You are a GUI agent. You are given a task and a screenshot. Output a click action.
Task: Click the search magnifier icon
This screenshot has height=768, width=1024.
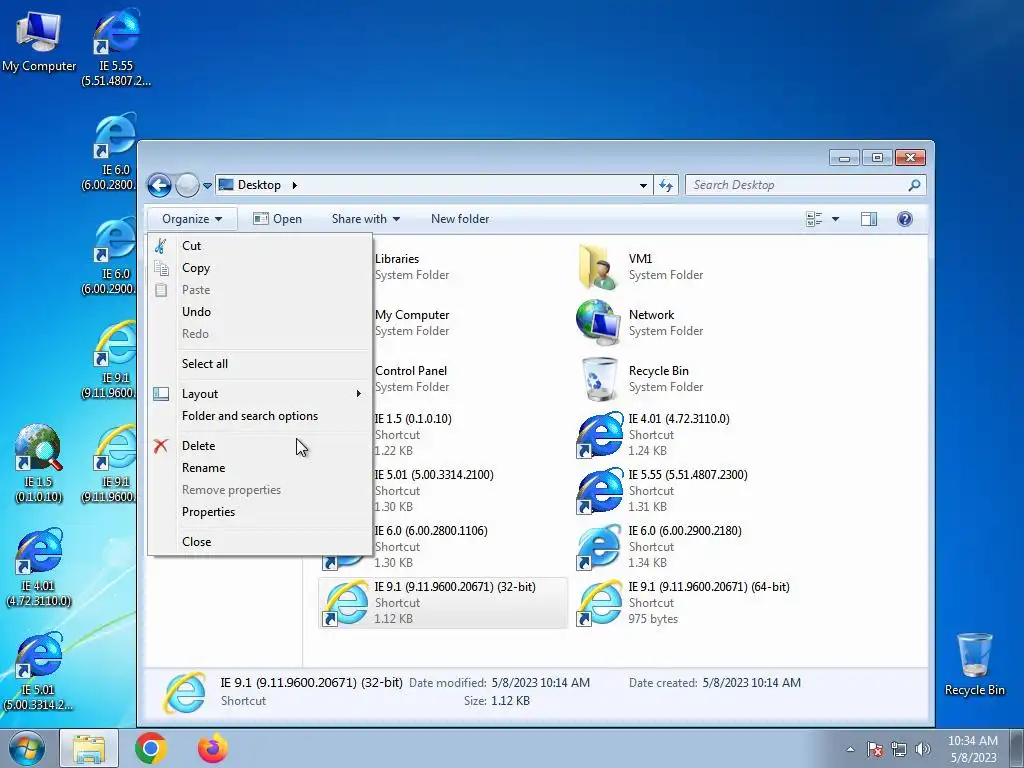click(x=914, y=185)
